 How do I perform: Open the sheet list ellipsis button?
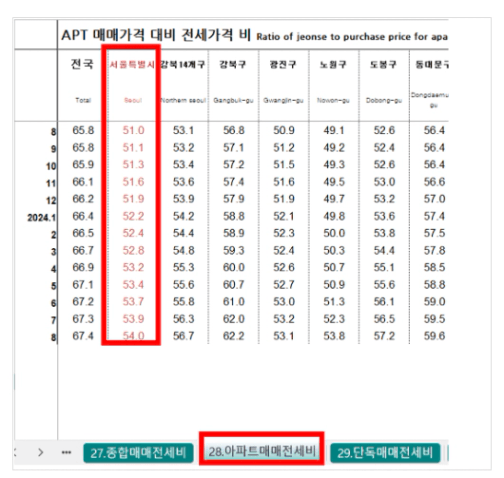(66, 452)
